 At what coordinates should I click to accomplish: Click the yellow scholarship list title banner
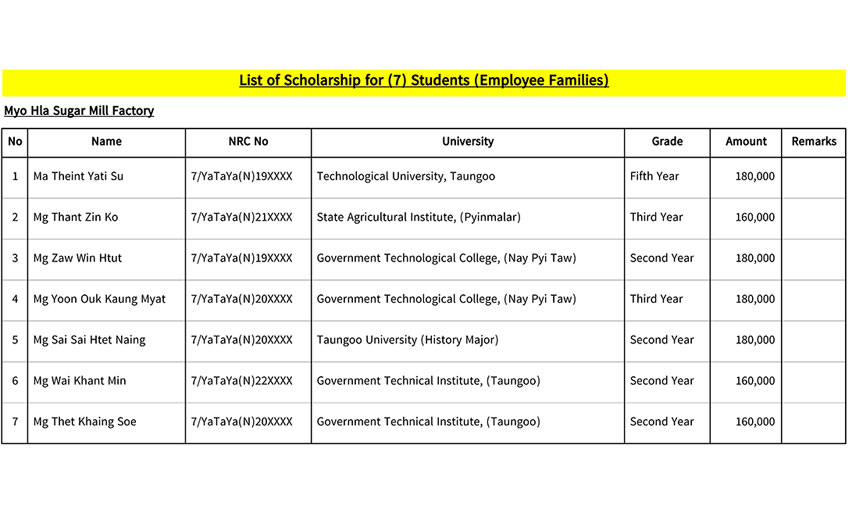point(424,81)
